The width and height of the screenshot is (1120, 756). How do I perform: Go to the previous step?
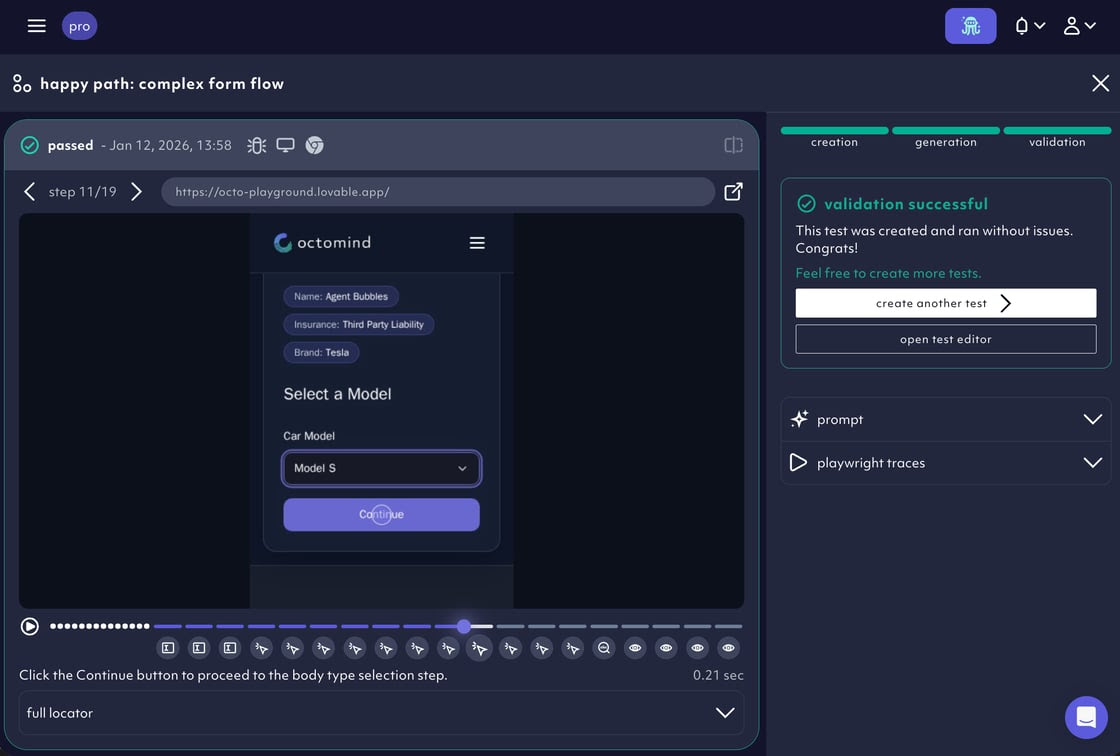pyautogui.click(x=29, y=192)
